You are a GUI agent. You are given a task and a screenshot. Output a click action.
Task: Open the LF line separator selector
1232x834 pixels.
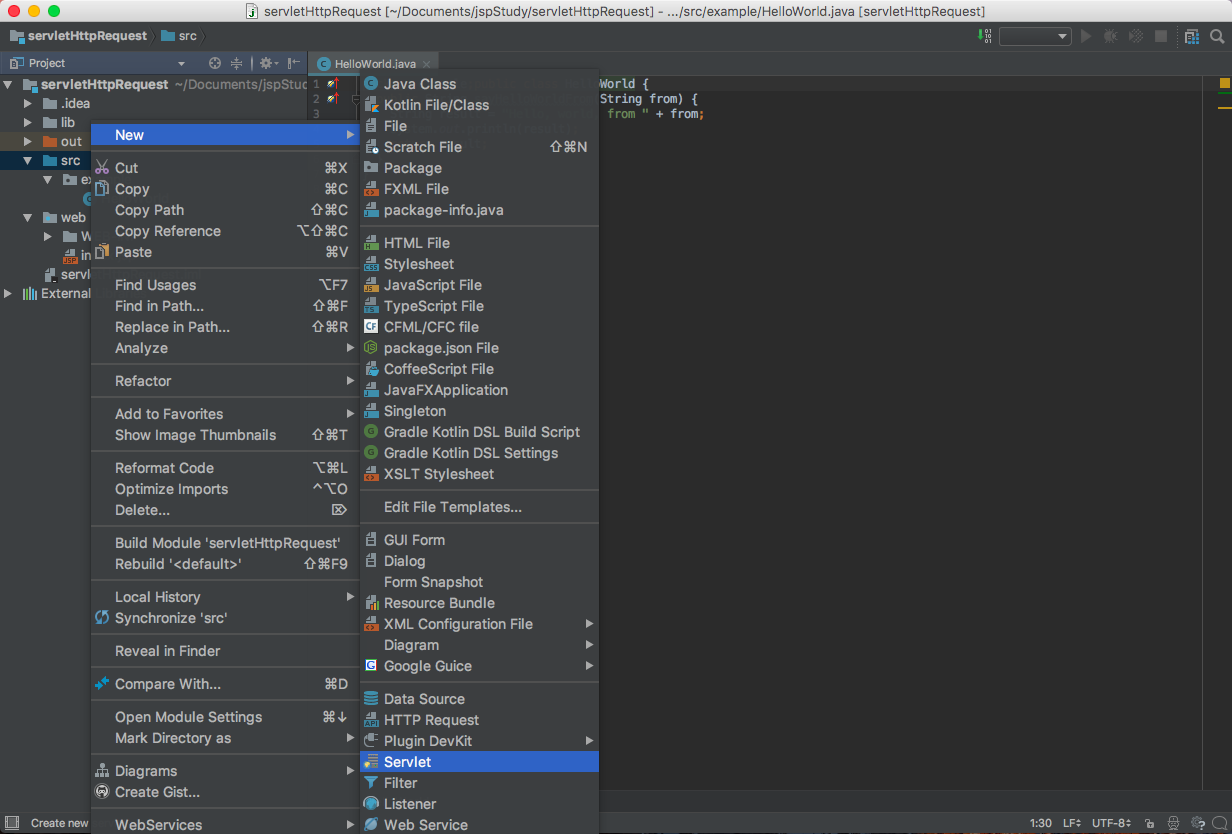pyautogui.click(x=1072, y=823)
